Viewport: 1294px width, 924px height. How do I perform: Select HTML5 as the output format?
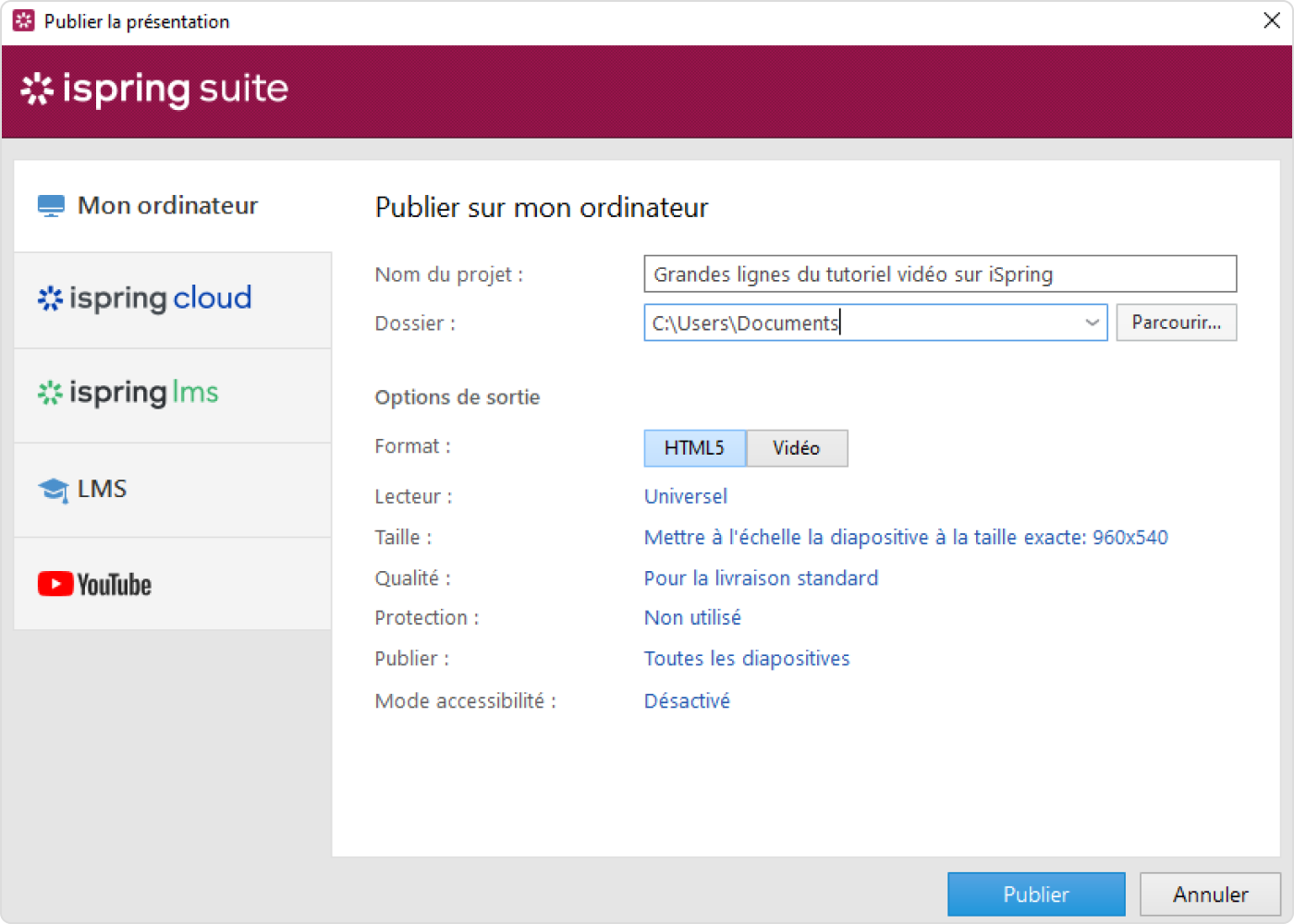click(693, 448)
